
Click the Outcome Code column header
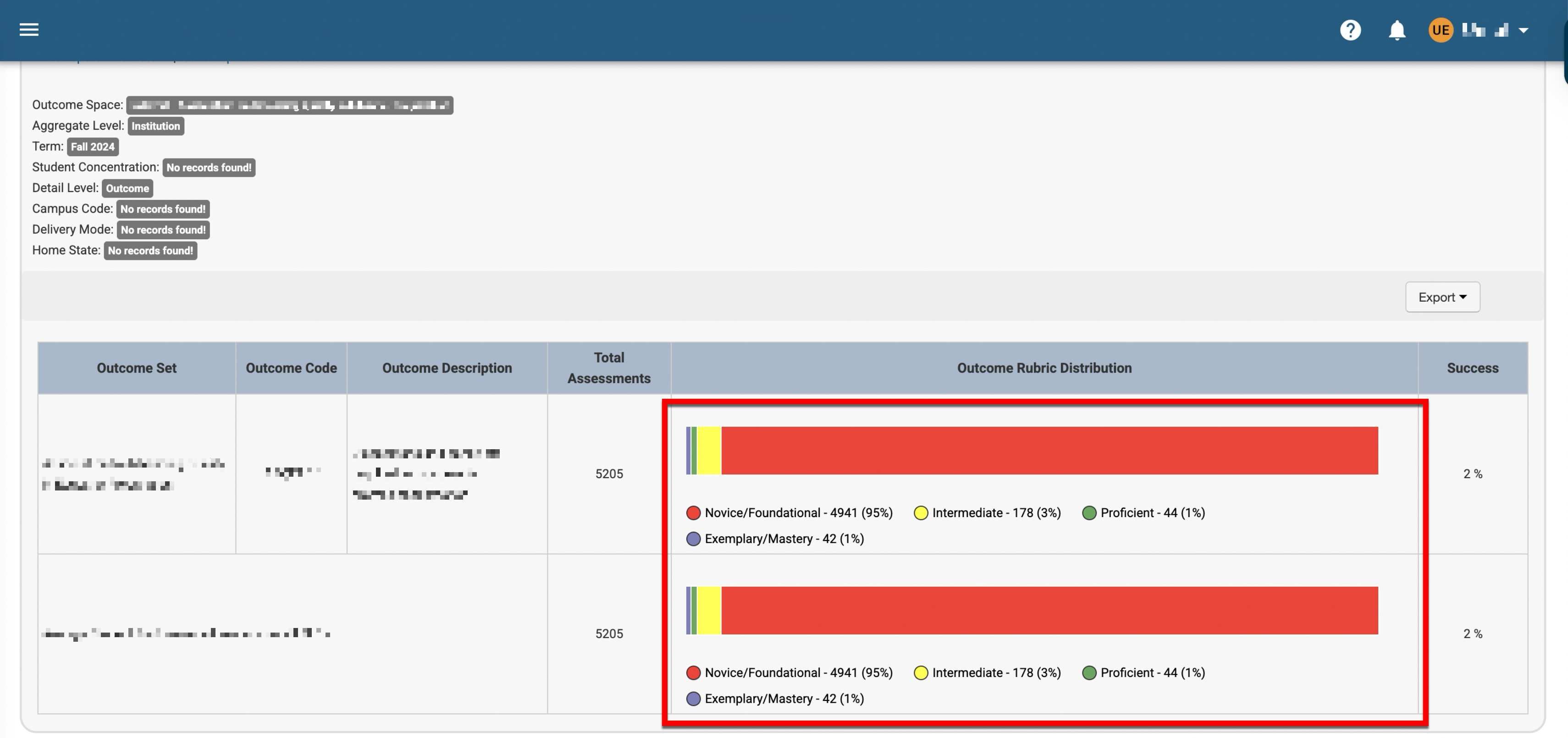click(291, 368)
